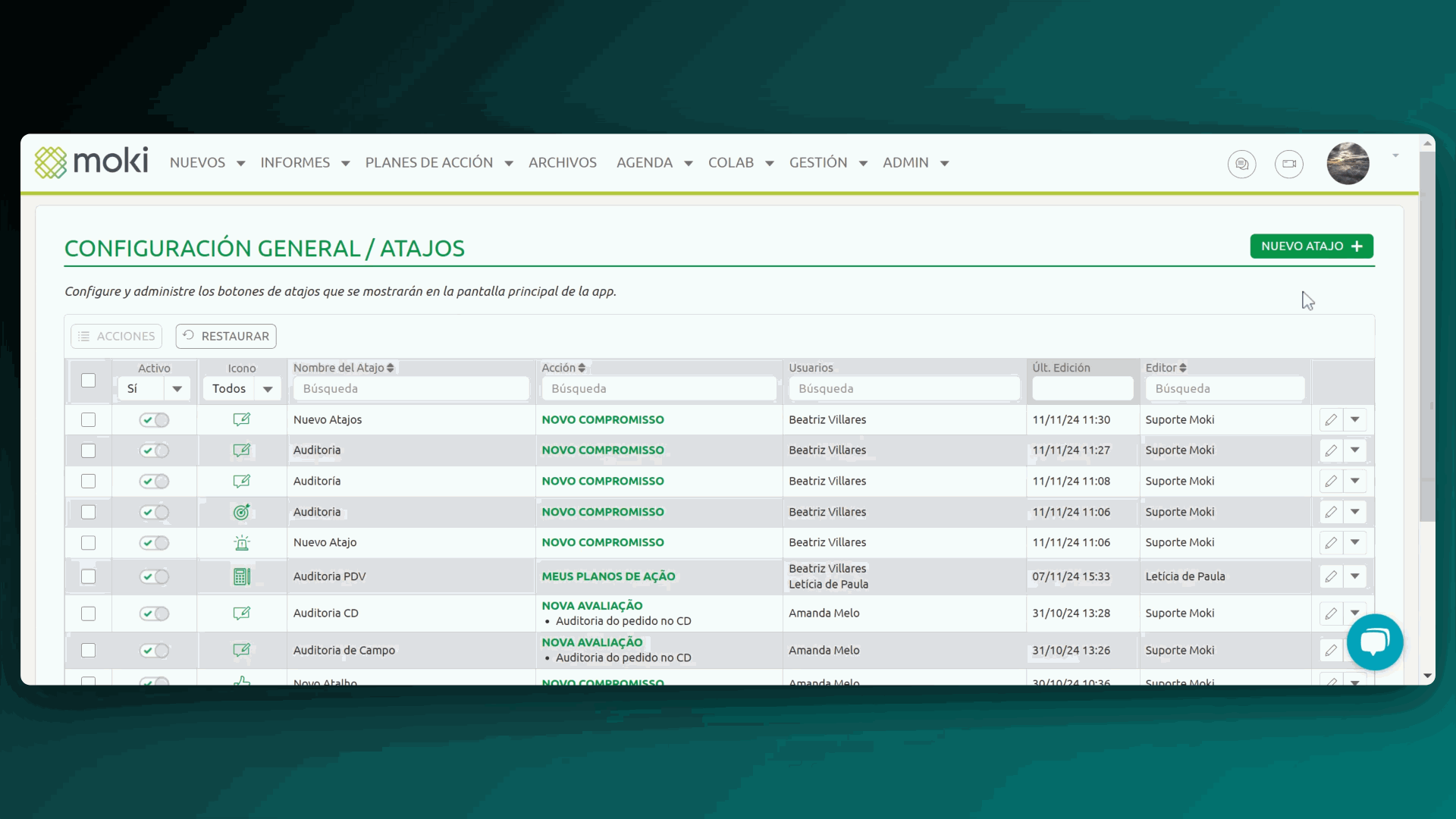The image size is (1456, 819).
Task: Open NOVA AVALIAÇÃO link in Auditoria CD row
Action: coord(592,606)
